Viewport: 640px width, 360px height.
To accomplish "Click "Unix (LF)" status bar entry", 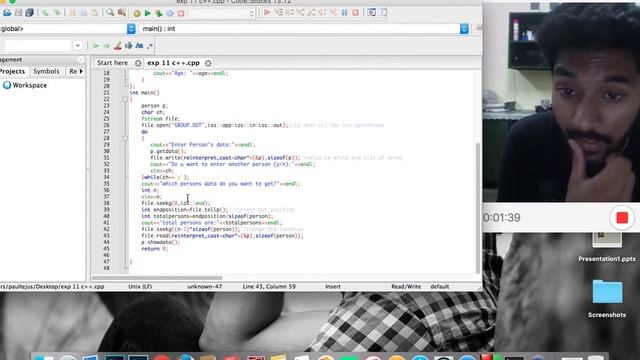I will 140,287.
